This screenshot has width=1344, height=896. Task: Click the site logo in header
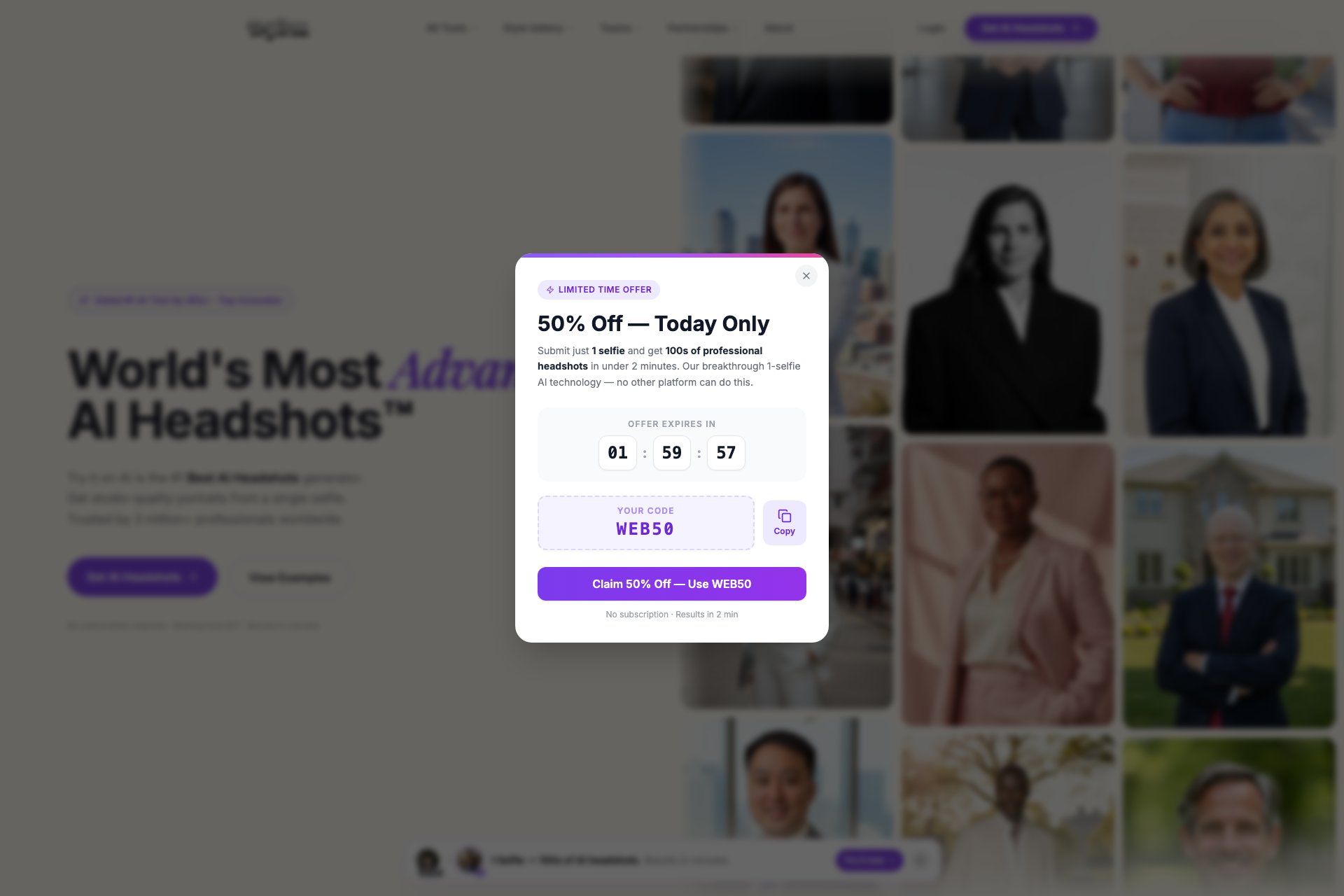(278, 29)
